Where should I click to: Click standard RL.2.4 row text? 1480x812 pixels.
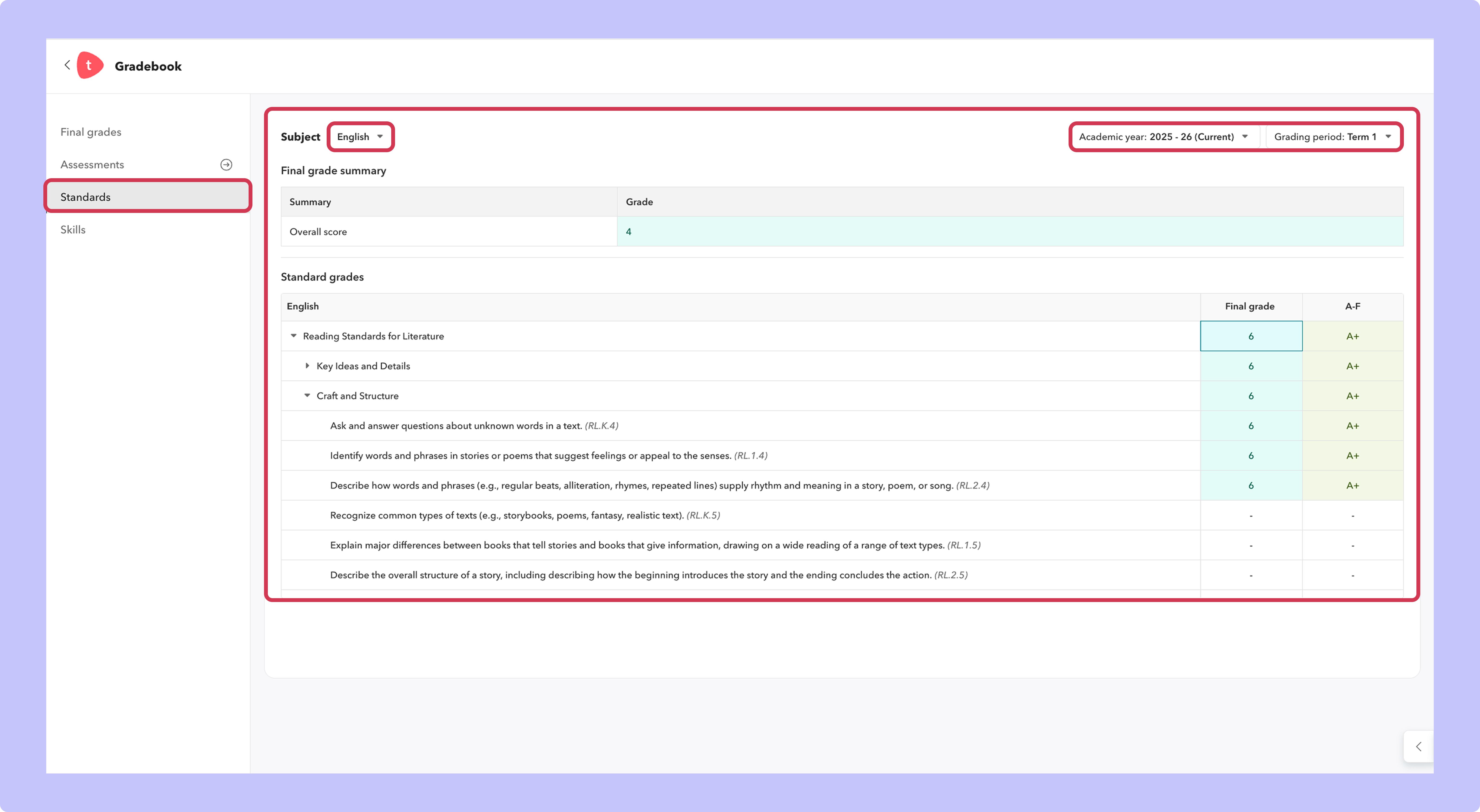[x=660, y=485]
